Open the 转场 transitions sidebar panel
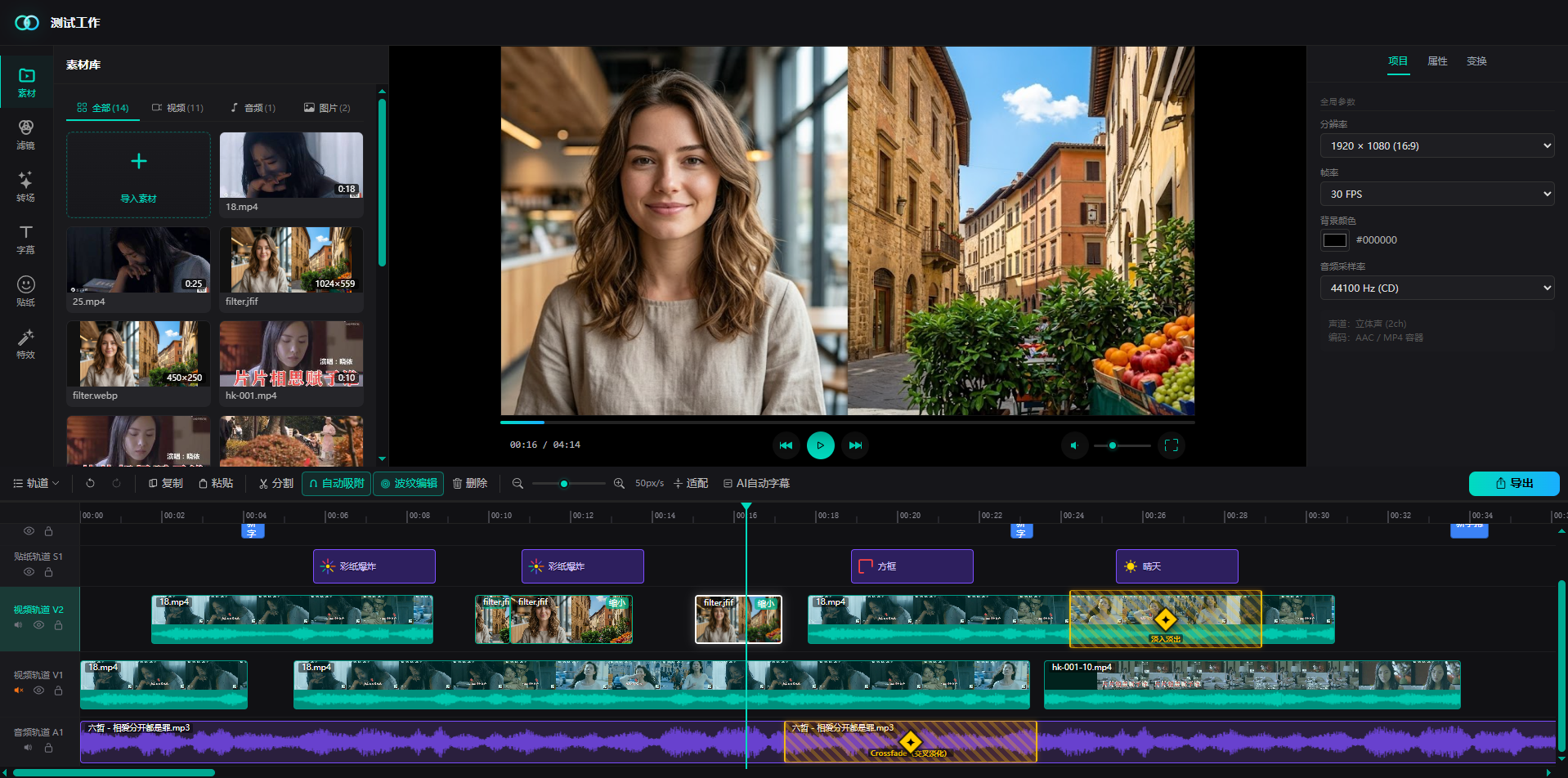The width and height of the screenshot is (1568, 778). (26, 187)
